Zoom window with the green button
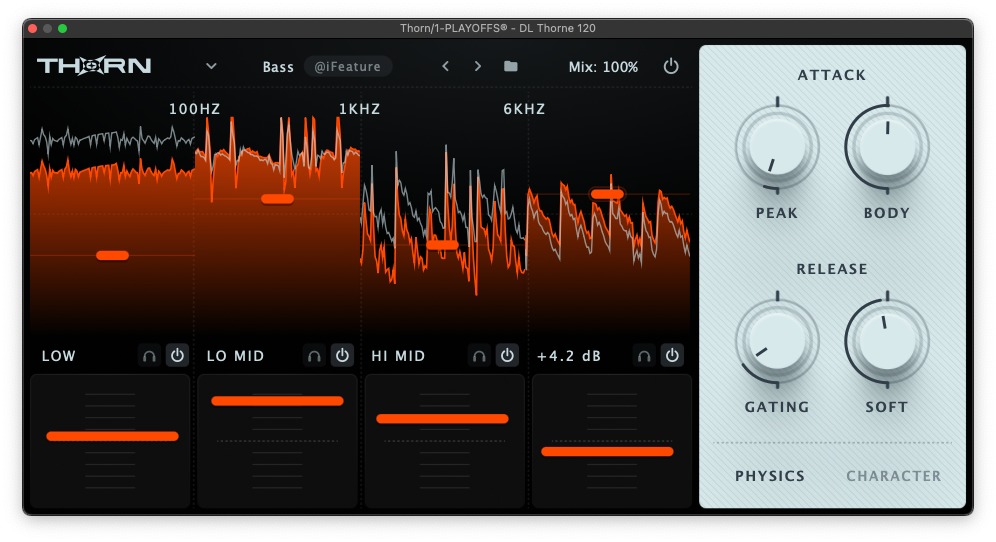 [x=62, y=28]
